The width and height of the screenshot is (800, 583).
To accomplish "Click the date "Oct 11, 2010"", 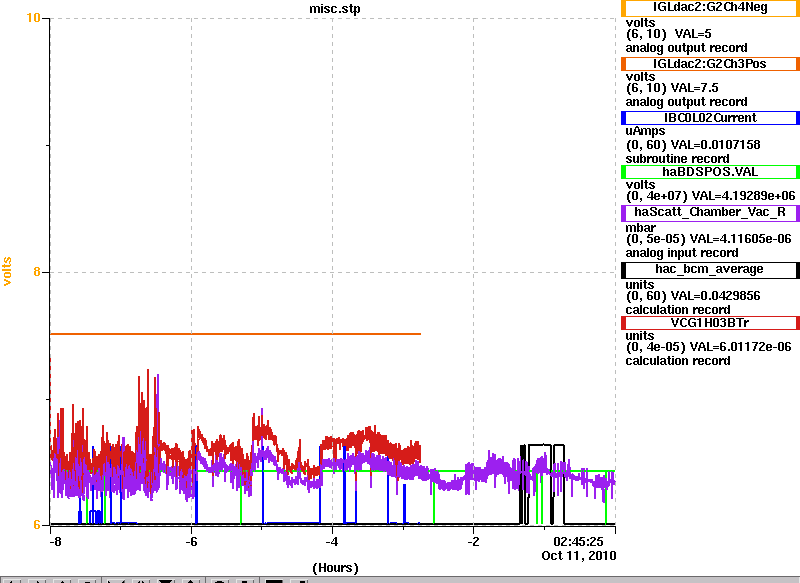I will (579, 555).
